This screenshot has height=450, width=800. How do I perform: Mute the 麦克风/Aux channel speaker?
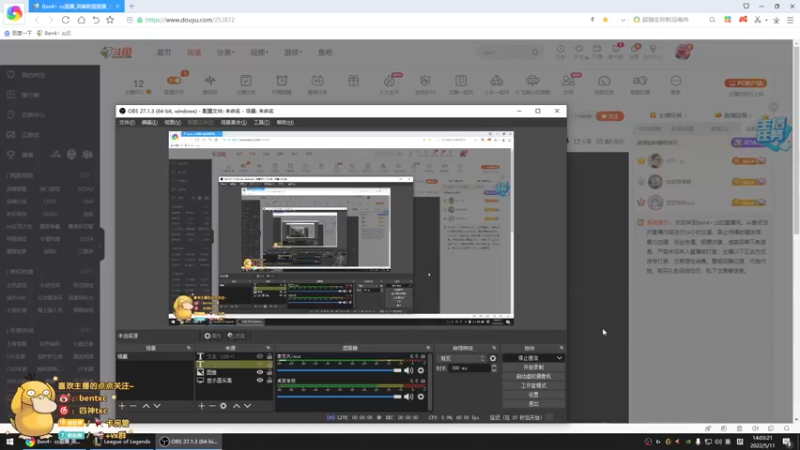click(x=409, y=370)
